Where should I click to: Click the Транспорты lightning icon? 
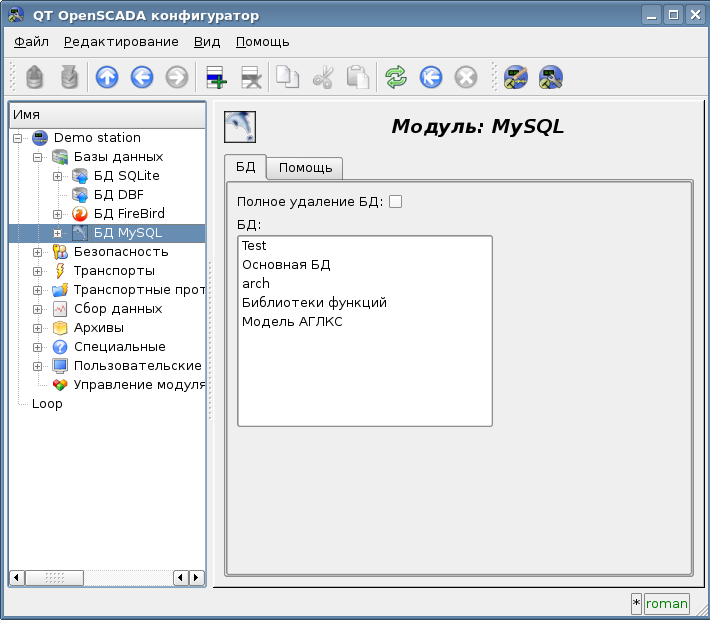(x=60, y=271)
